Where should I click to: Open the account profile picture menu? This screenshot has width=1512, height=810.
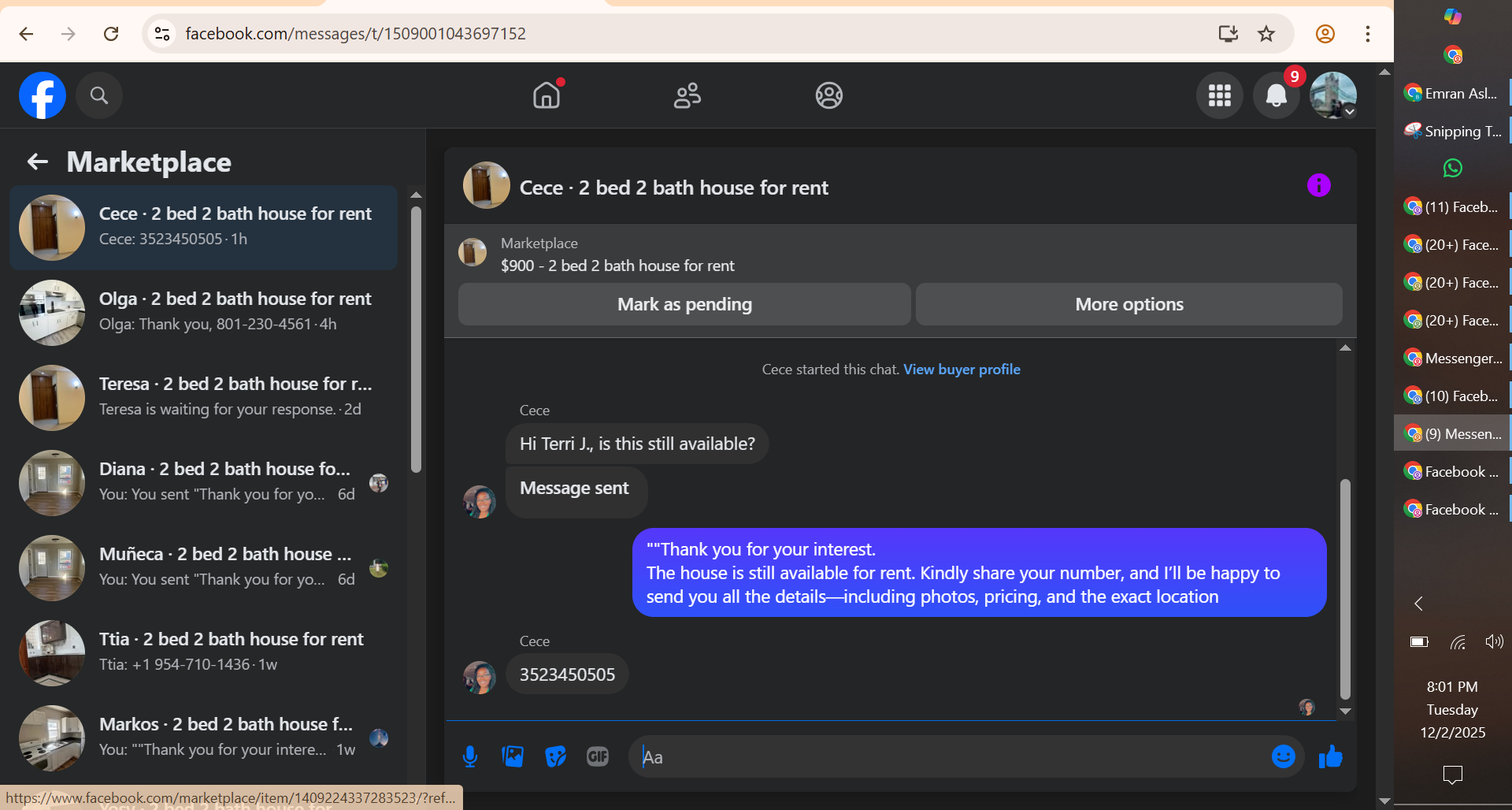(x=1332, y=95)
